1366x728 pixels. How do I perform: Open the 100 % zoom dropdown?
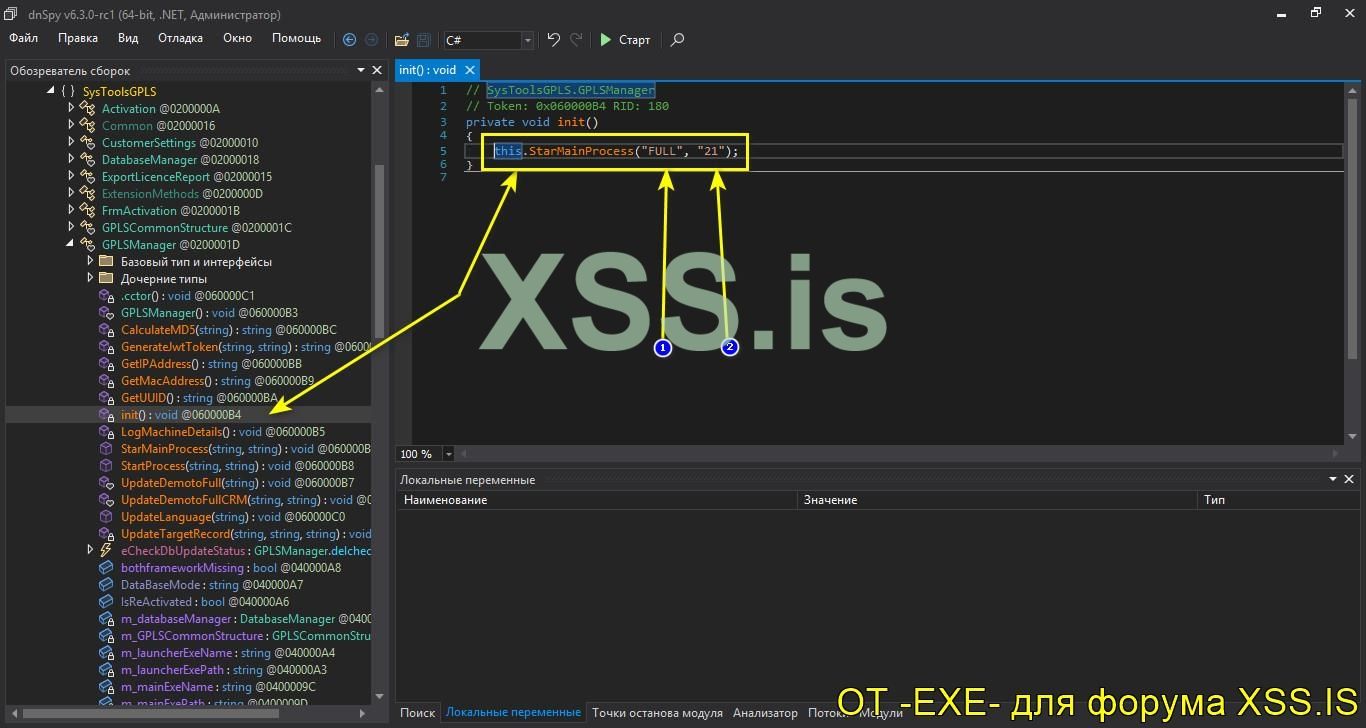[x=448, y=454]
